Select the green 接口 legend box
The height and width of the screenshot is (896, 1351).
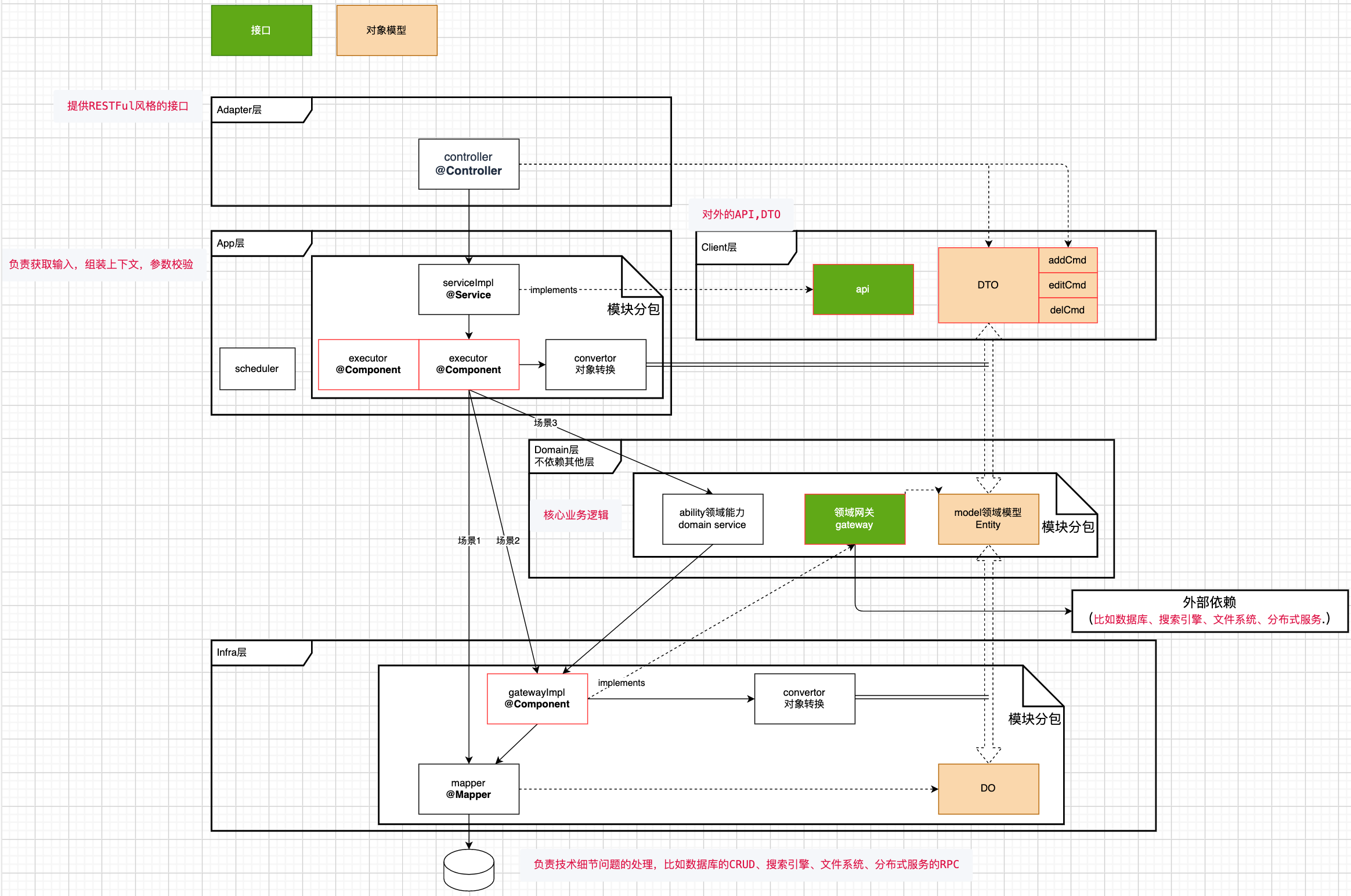click(x=261, y=31)
